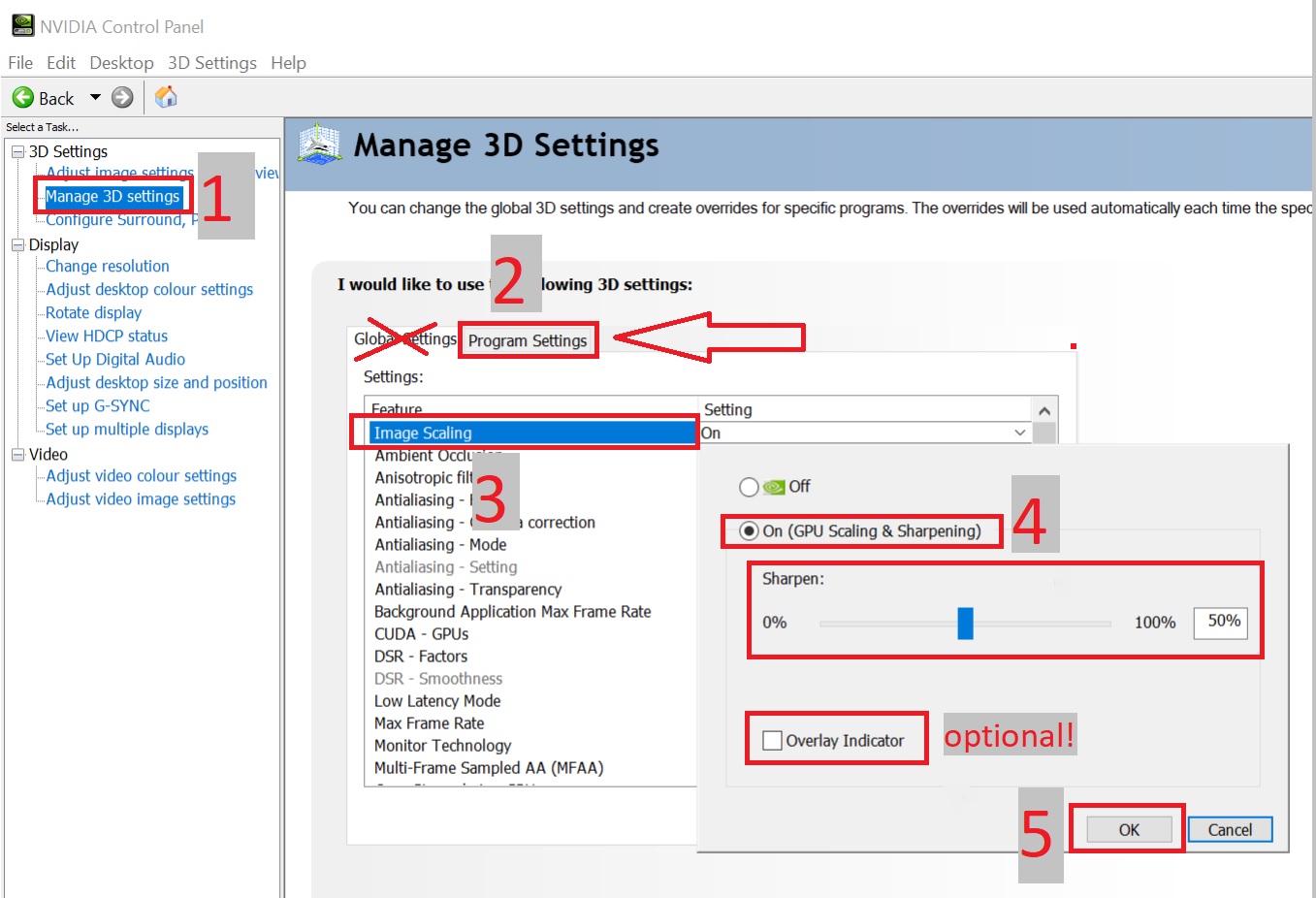Open the Desktop menu

point(121,63)
